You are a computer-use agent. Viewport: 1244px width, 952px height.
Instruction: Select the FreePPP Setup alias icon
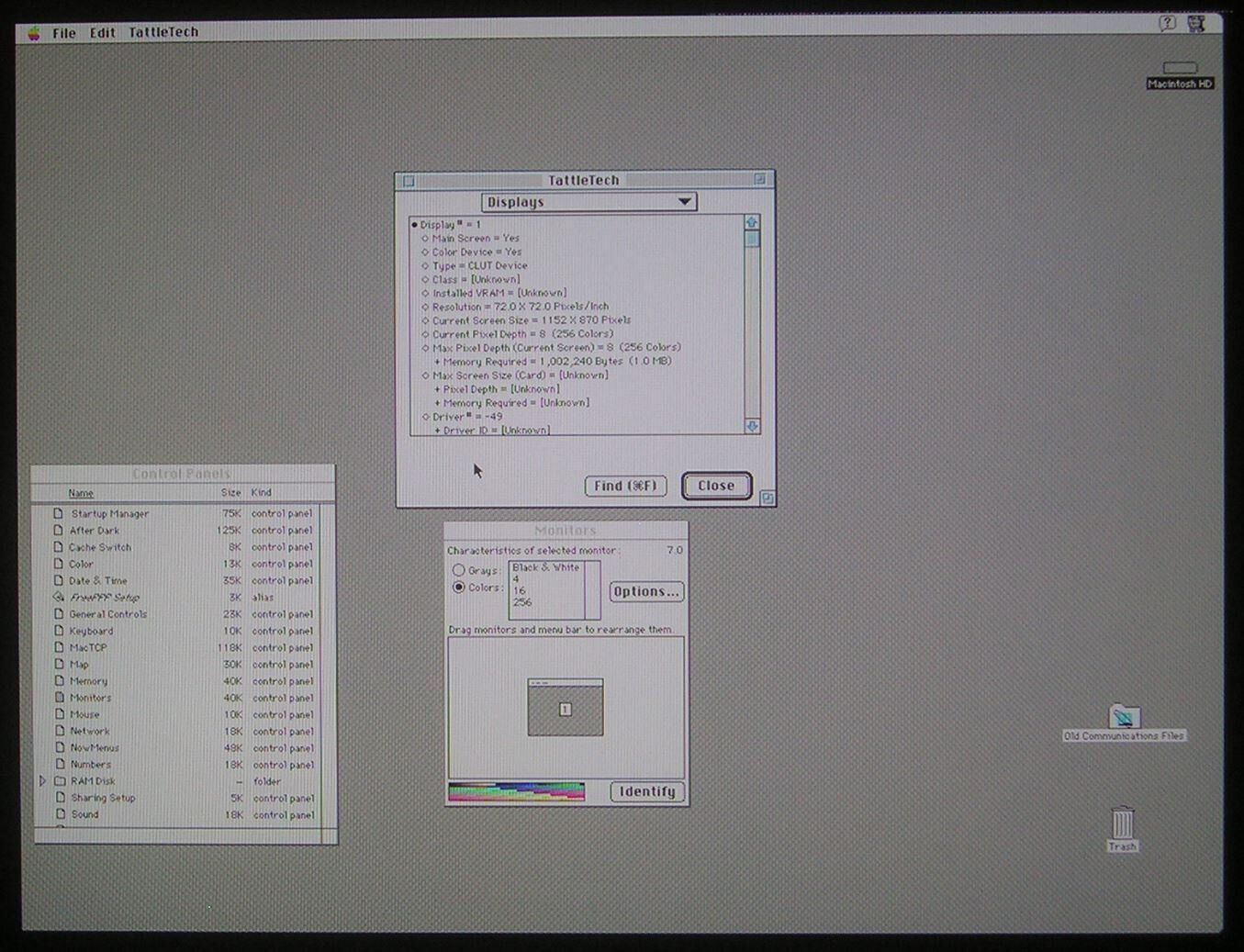pyautogui.click(x=59, y=597)
